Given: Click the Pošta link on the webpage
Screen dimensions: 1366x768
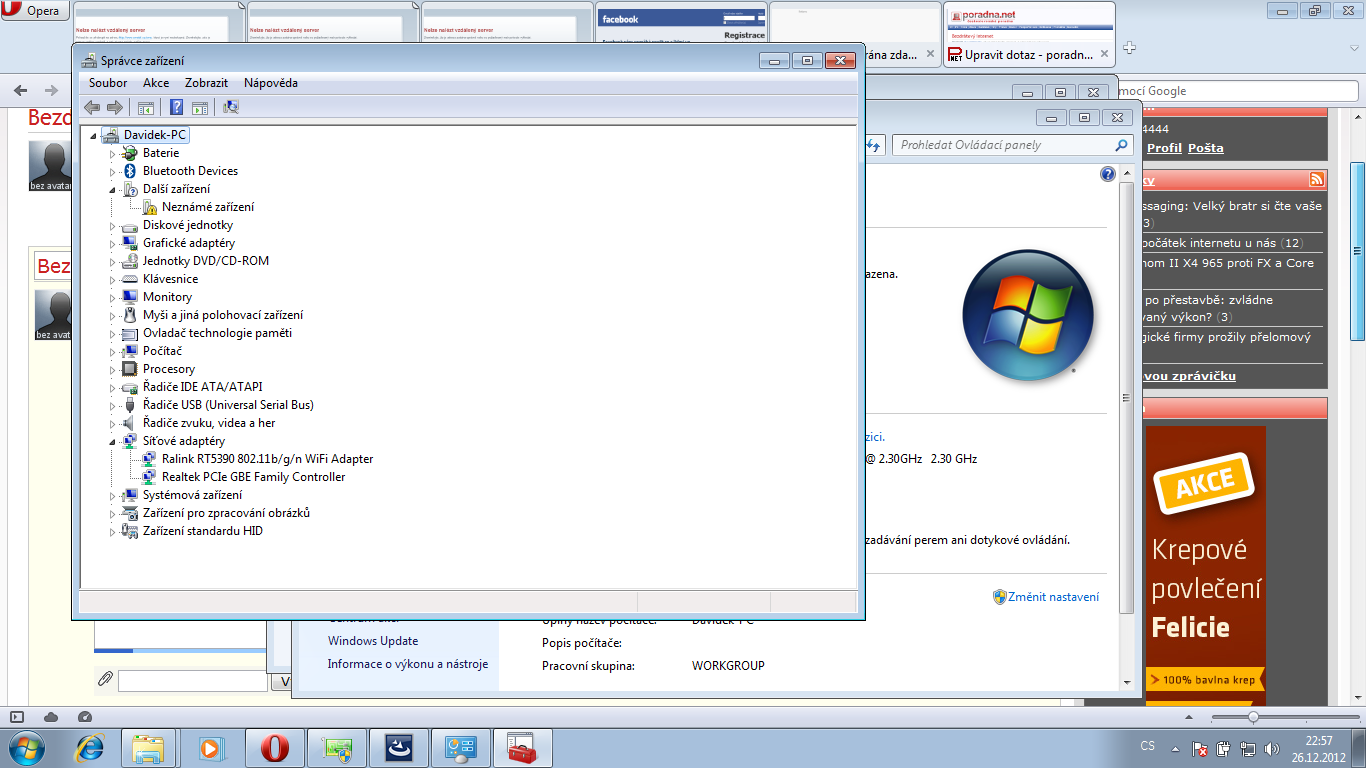Looking at the screenshot, I should (1206, 148).
